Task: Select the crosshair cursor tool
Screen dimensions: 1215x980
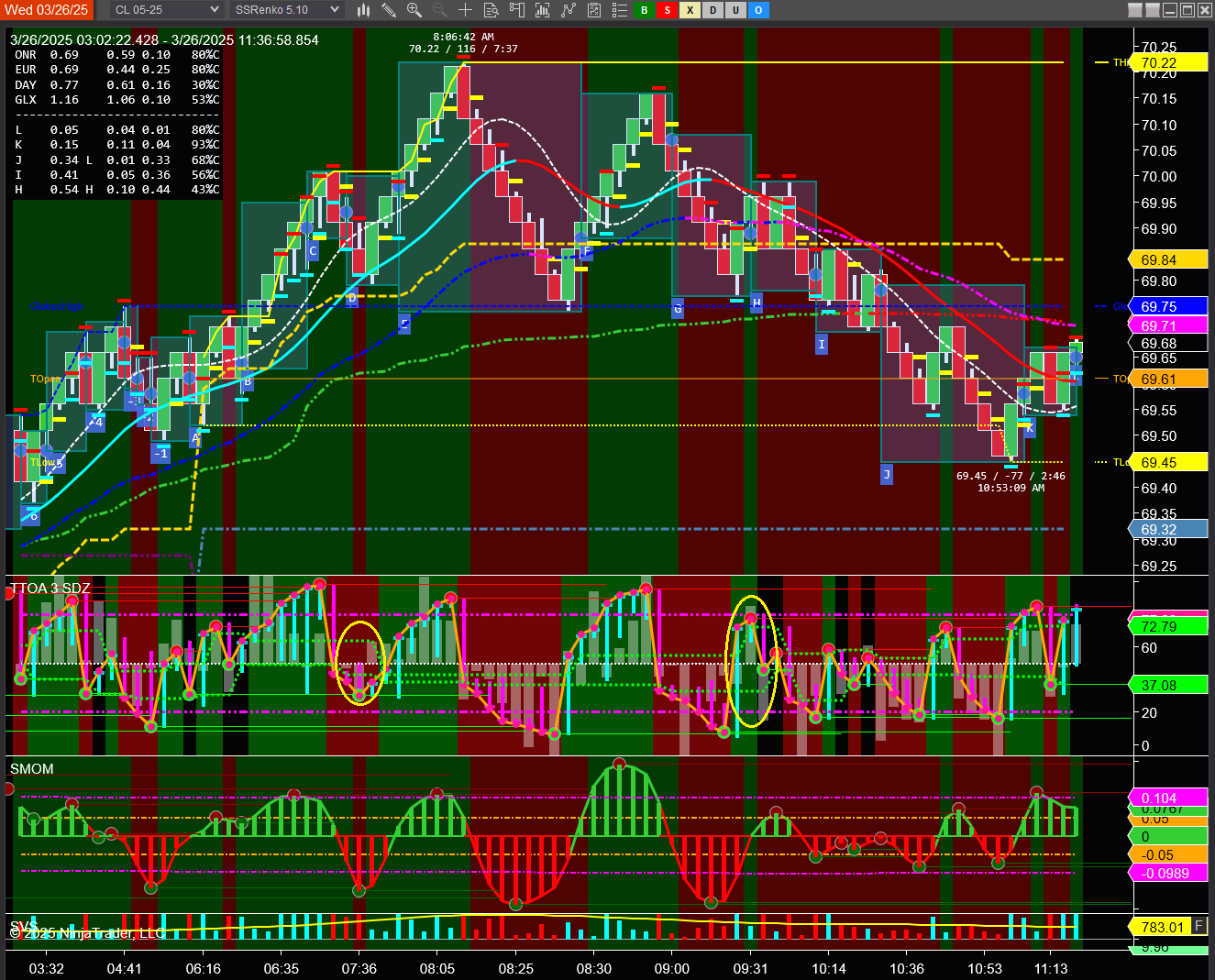Action: point(465,10)
